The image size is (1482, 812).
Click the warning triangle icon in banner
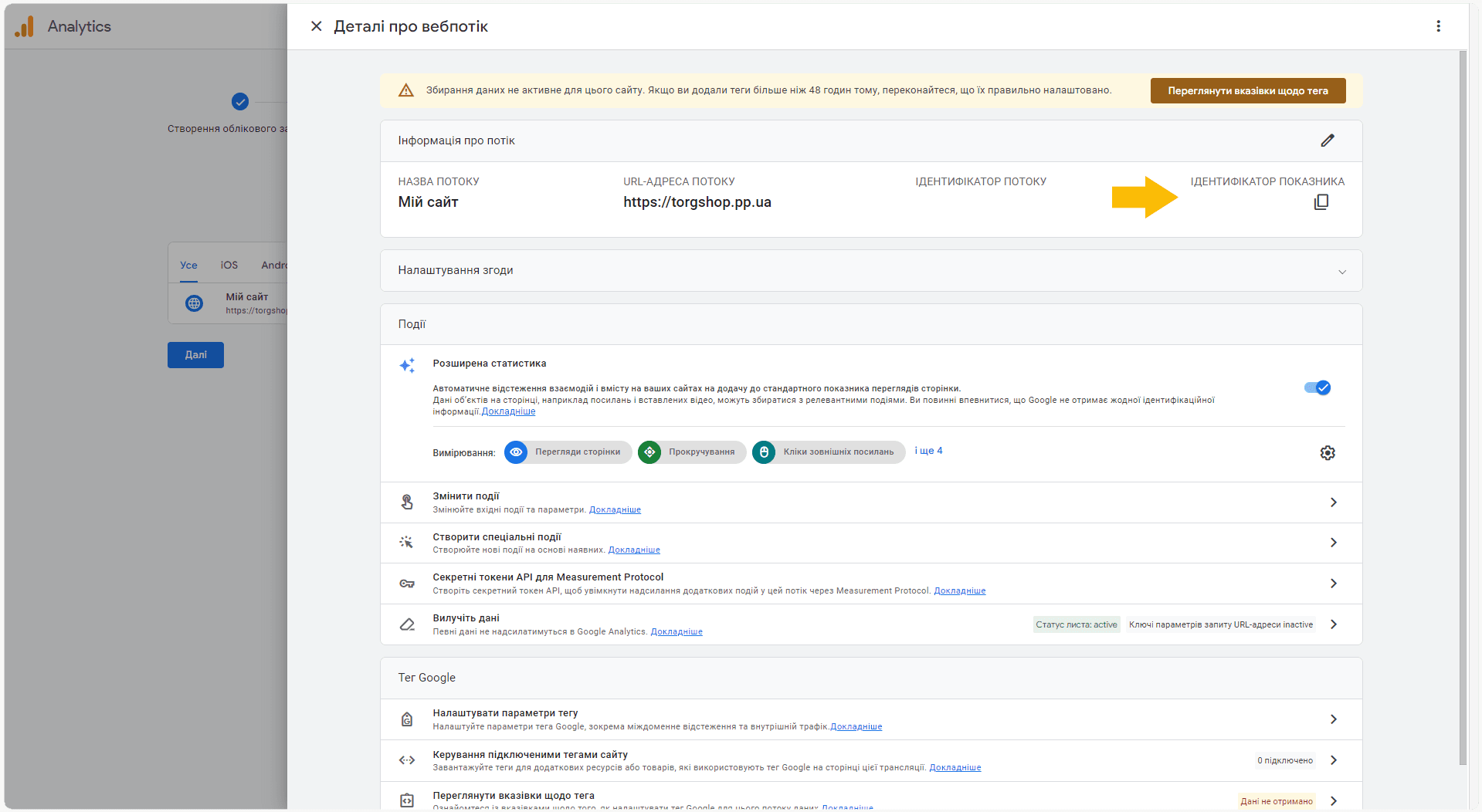(405, 90)
